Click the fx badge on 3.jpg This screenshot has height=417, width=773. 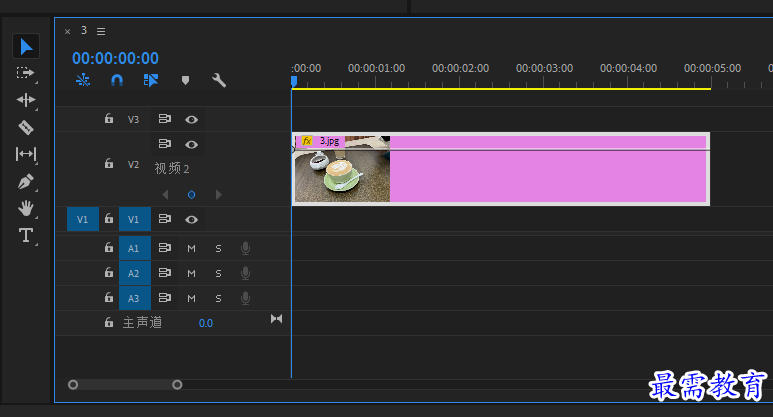(307, 141)
